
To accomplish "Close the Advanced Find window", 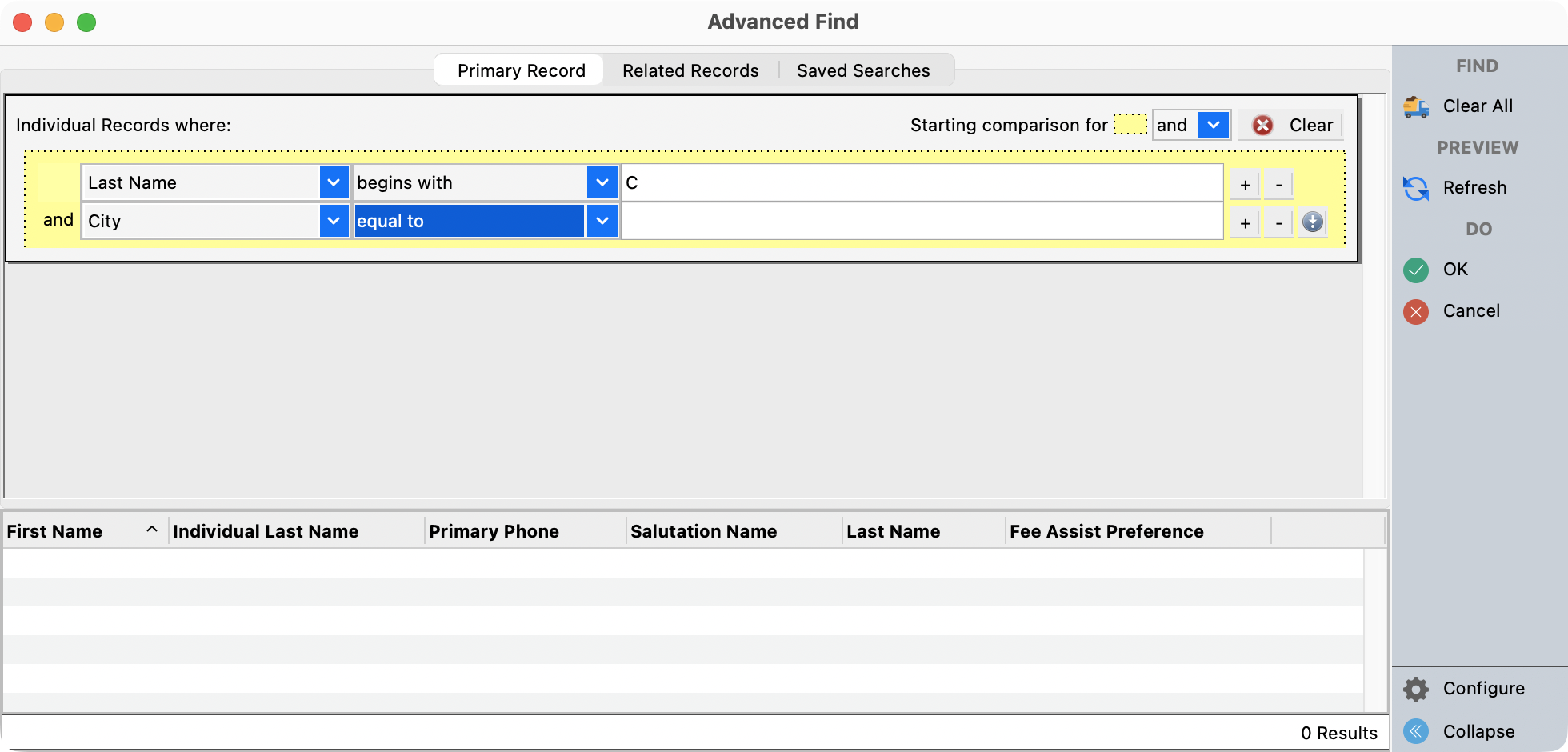I will (22, 22).
